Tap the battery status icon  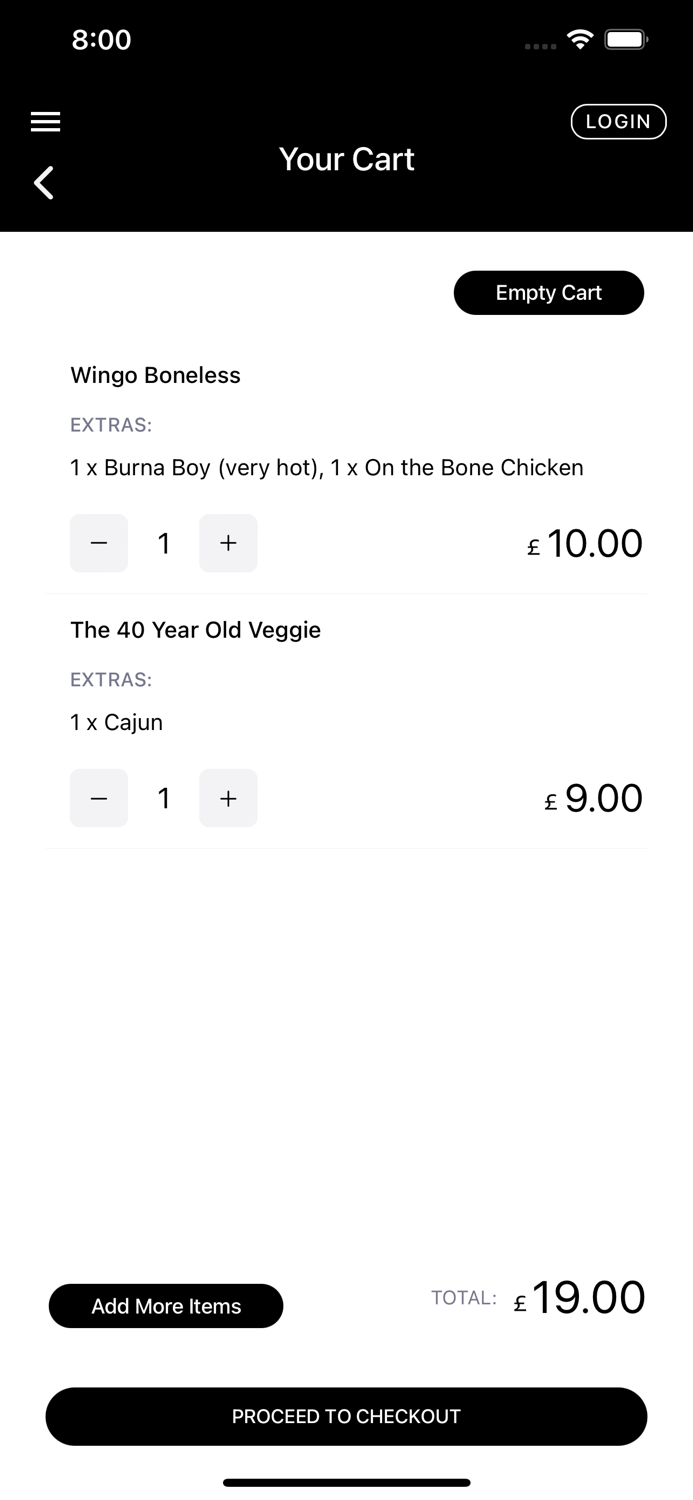[626, 40]
